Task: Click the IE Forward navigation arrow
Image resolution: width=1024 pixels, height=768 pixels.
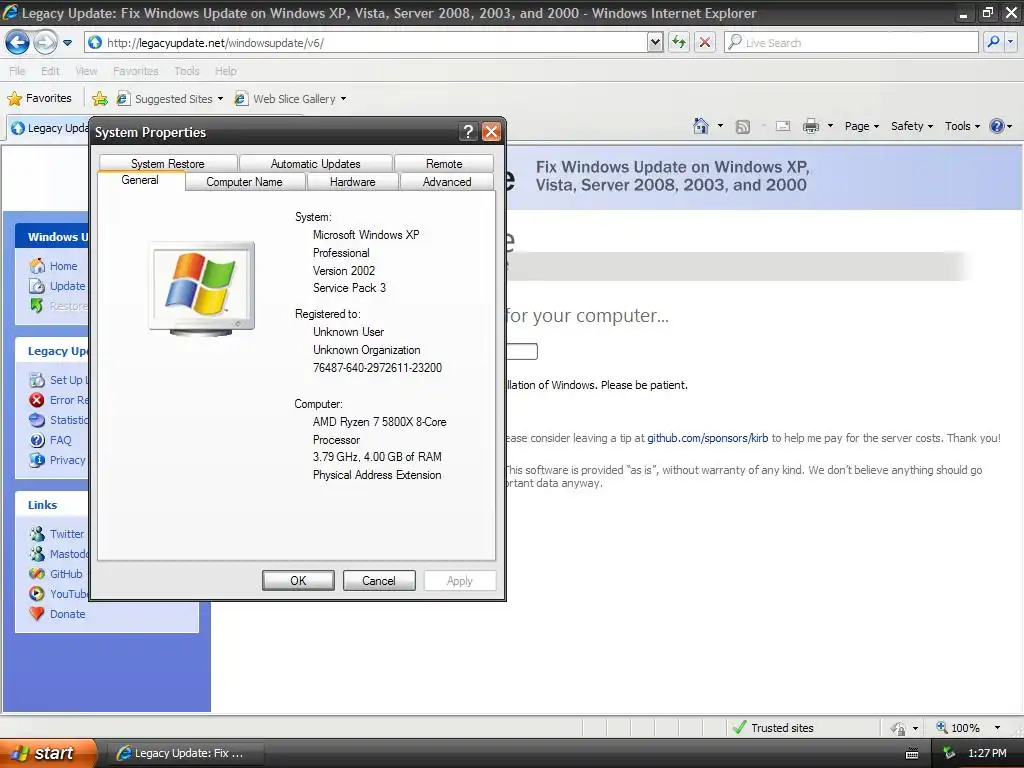Action: point(45,43)
